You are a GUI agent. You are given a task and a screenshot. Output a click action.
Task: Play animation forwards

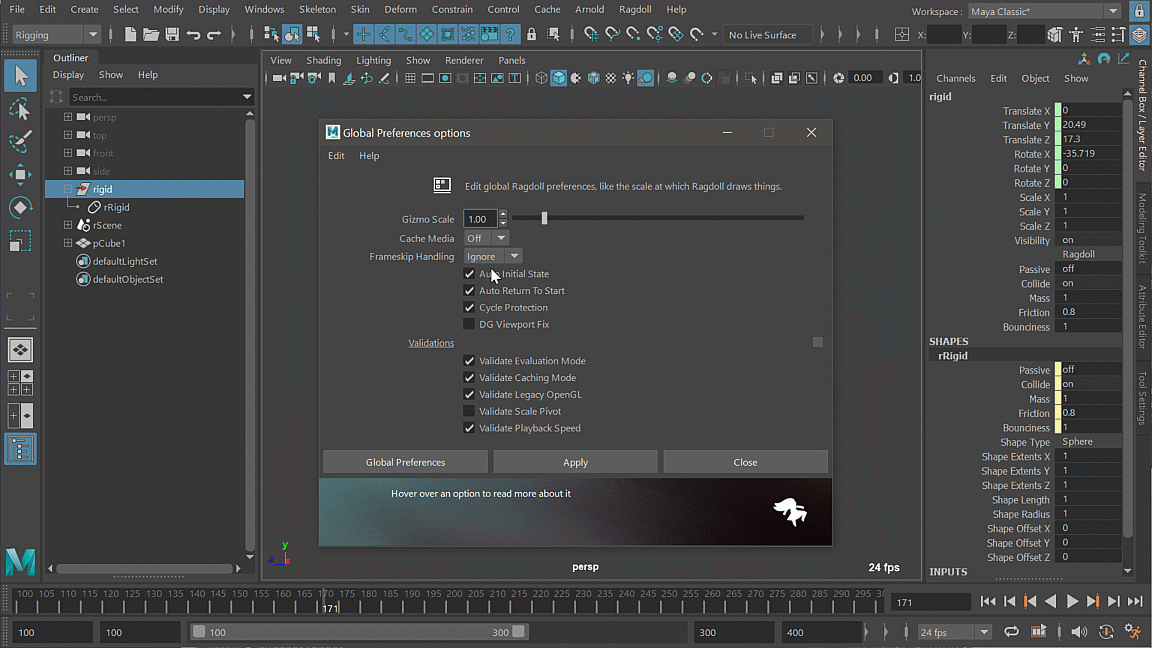(x=1072, y=602)
